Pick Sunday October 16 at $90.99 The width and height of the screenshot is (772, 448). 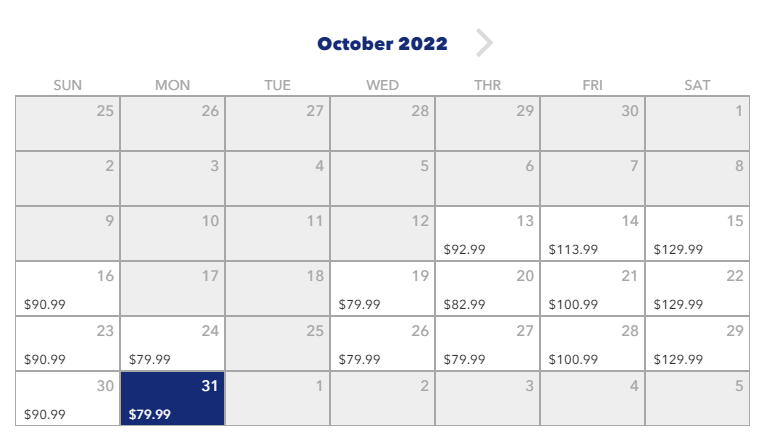68,288
